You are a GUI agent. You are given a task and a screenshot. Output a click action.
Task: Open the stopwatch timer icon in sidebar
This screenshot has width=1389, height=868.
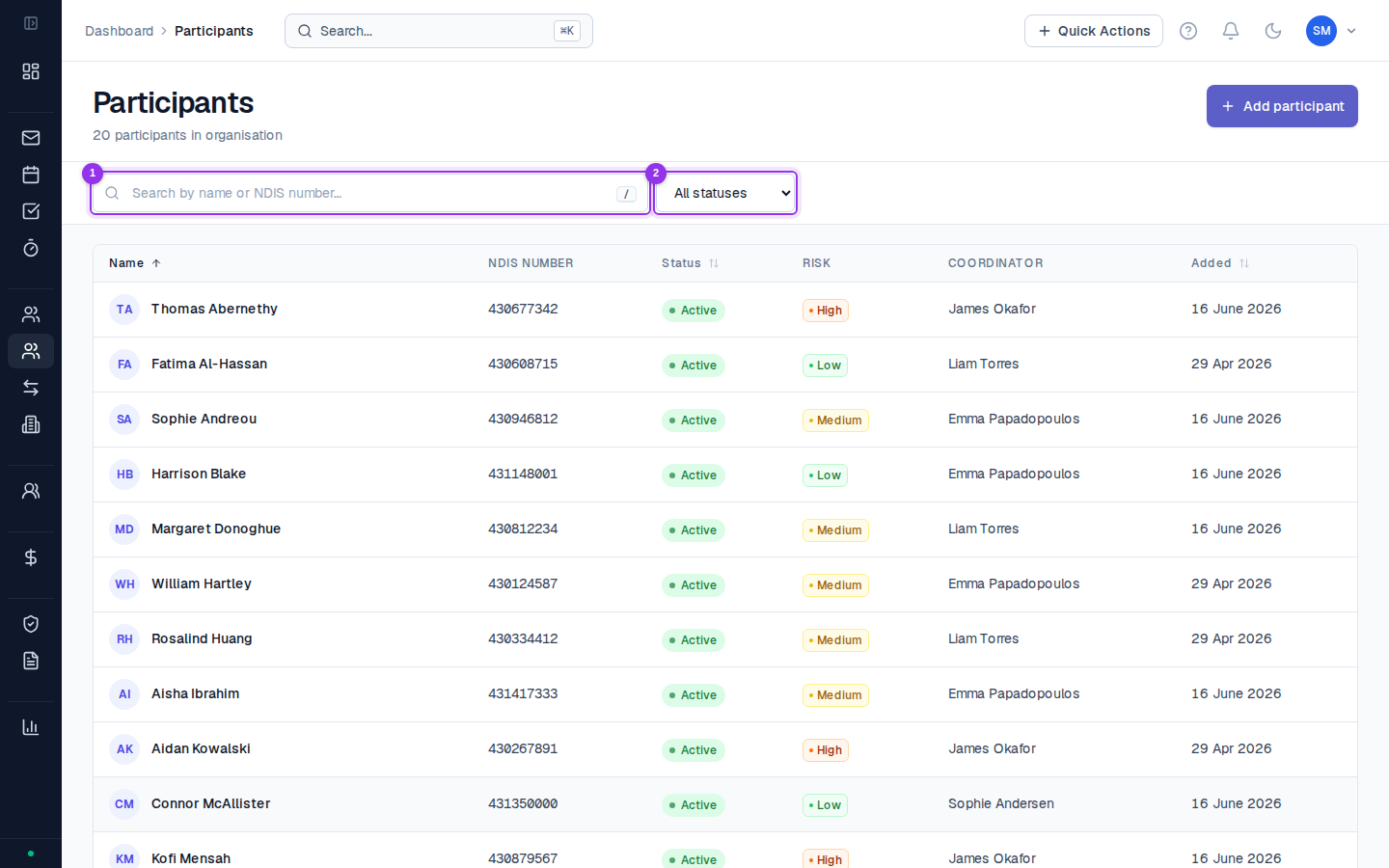point(31,248)
